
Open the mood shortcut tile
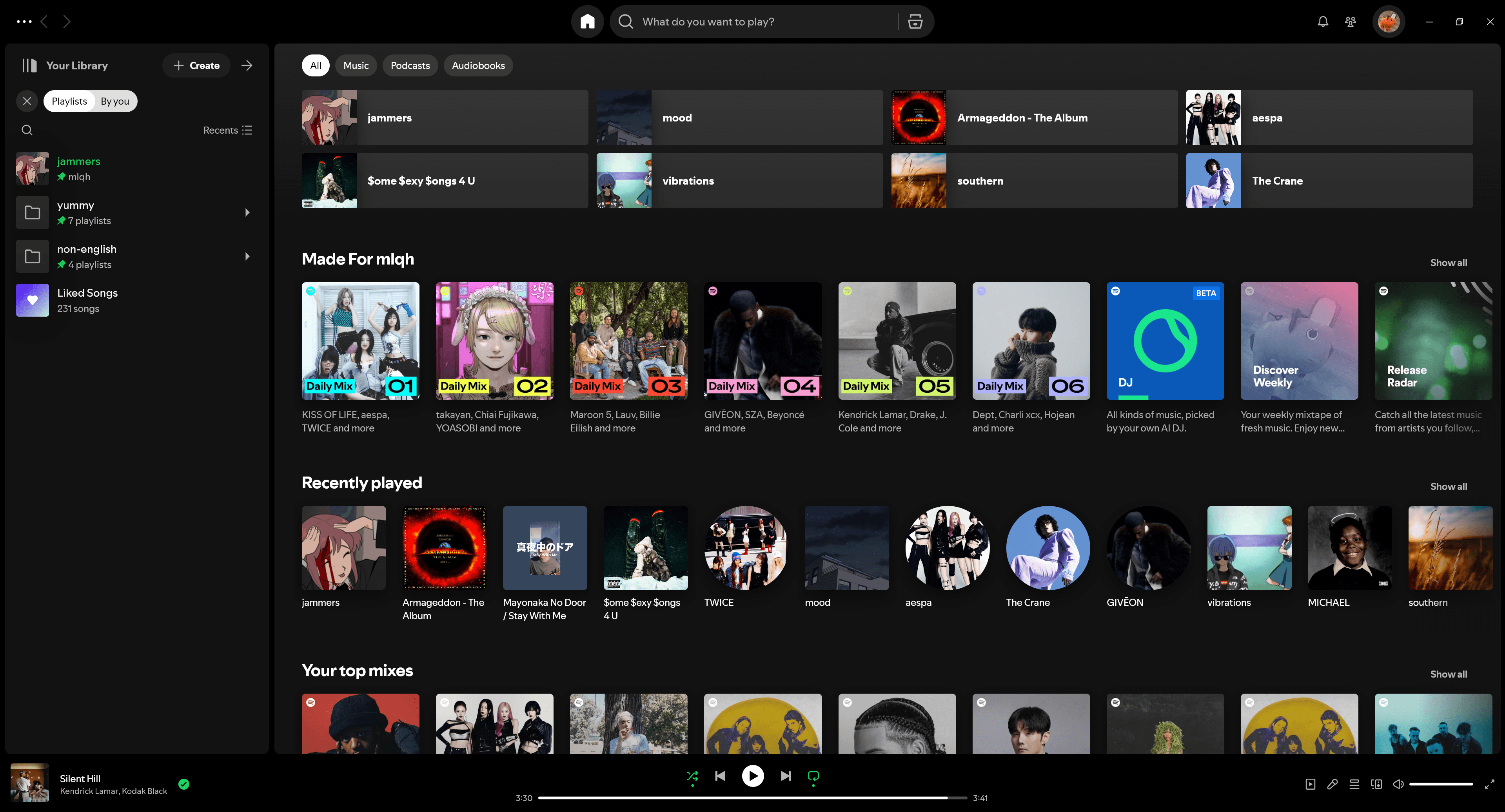pos(740,118)
